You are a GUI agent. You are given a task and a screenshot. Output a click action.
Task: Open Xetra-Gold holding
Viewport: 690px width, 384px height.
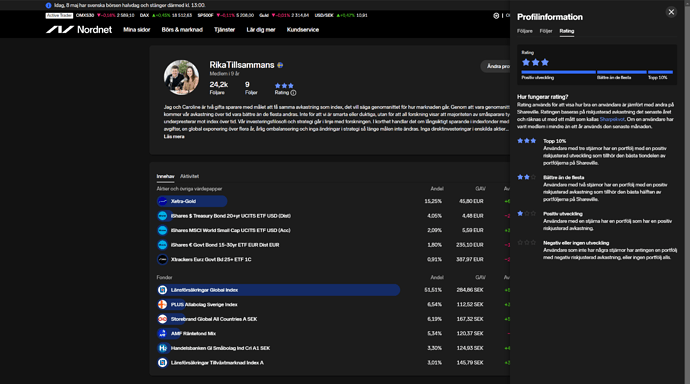coord(184,201)
